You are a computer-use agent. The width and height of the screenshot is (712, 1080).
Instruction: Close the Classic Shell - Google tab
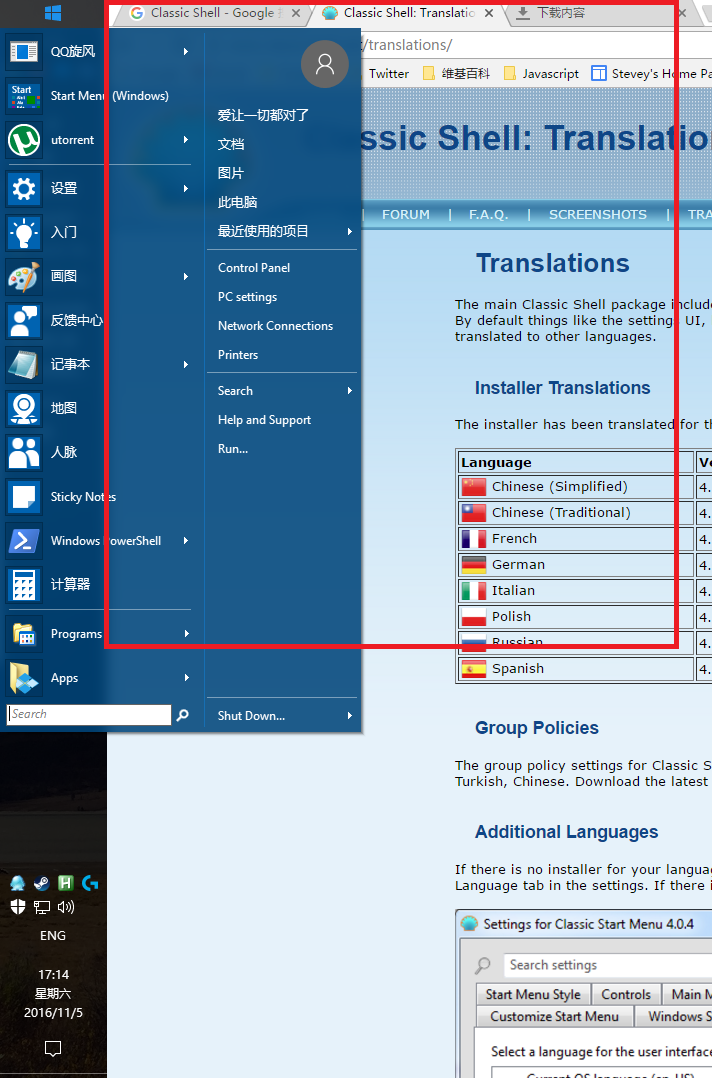click(295, 13)
